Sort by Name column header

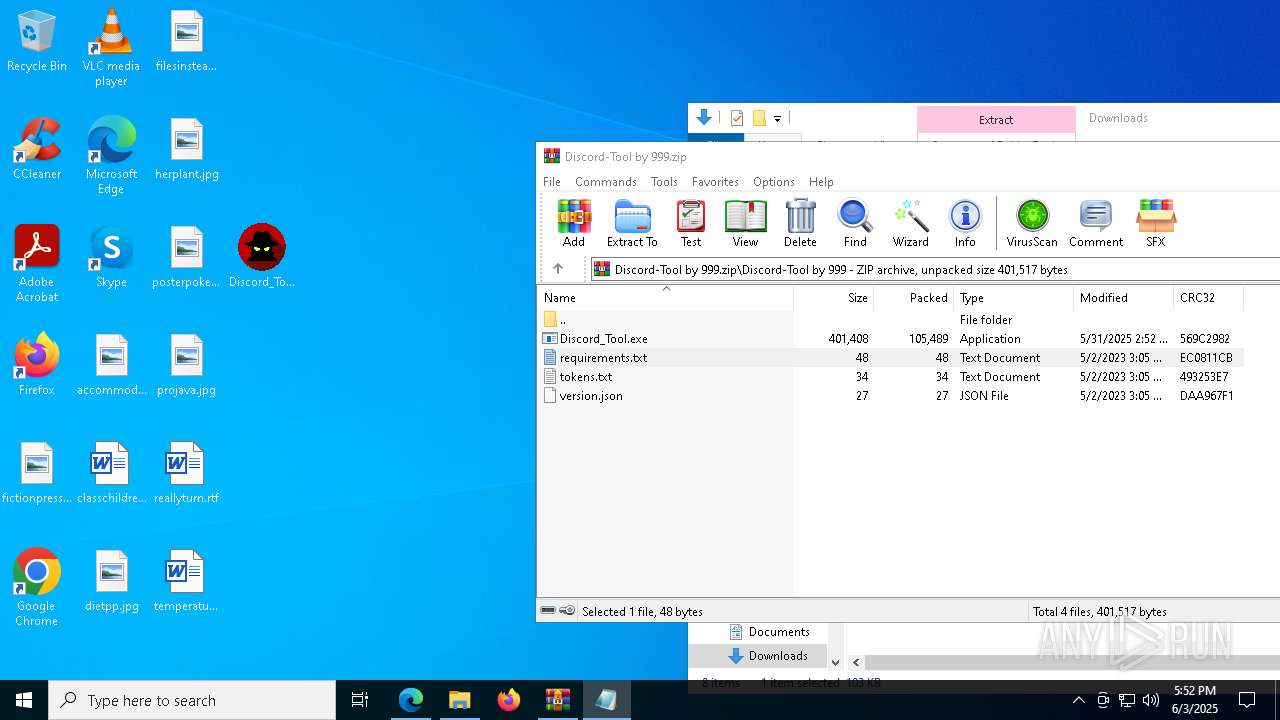666,298
